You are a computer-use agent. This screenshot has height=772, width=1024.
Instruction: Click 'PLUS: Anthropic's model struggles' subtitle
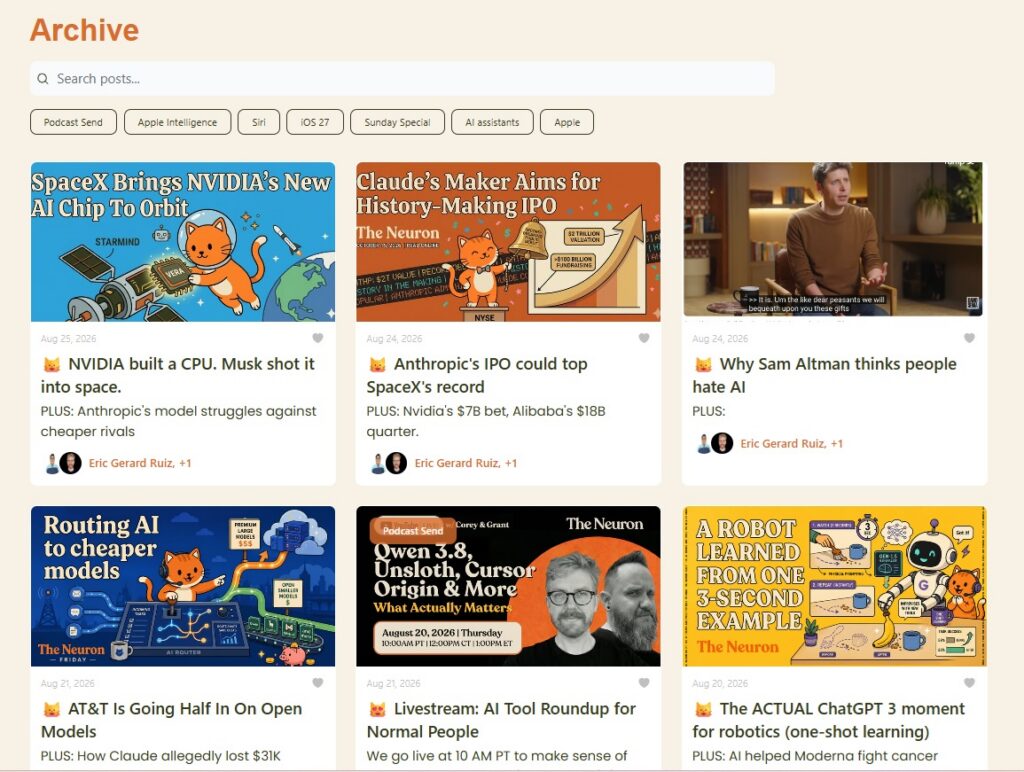178,421
